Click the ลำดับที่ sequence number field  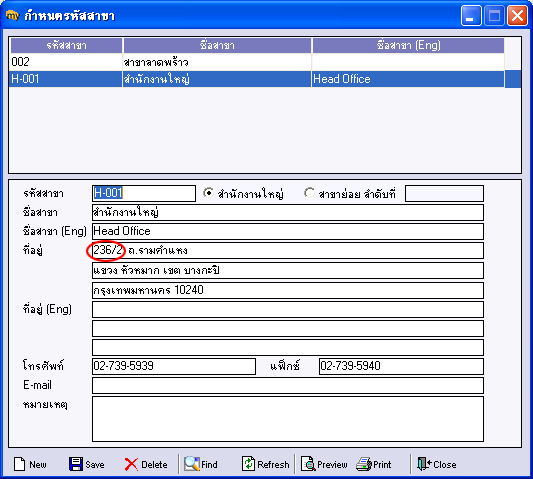[x=444, y=193]
